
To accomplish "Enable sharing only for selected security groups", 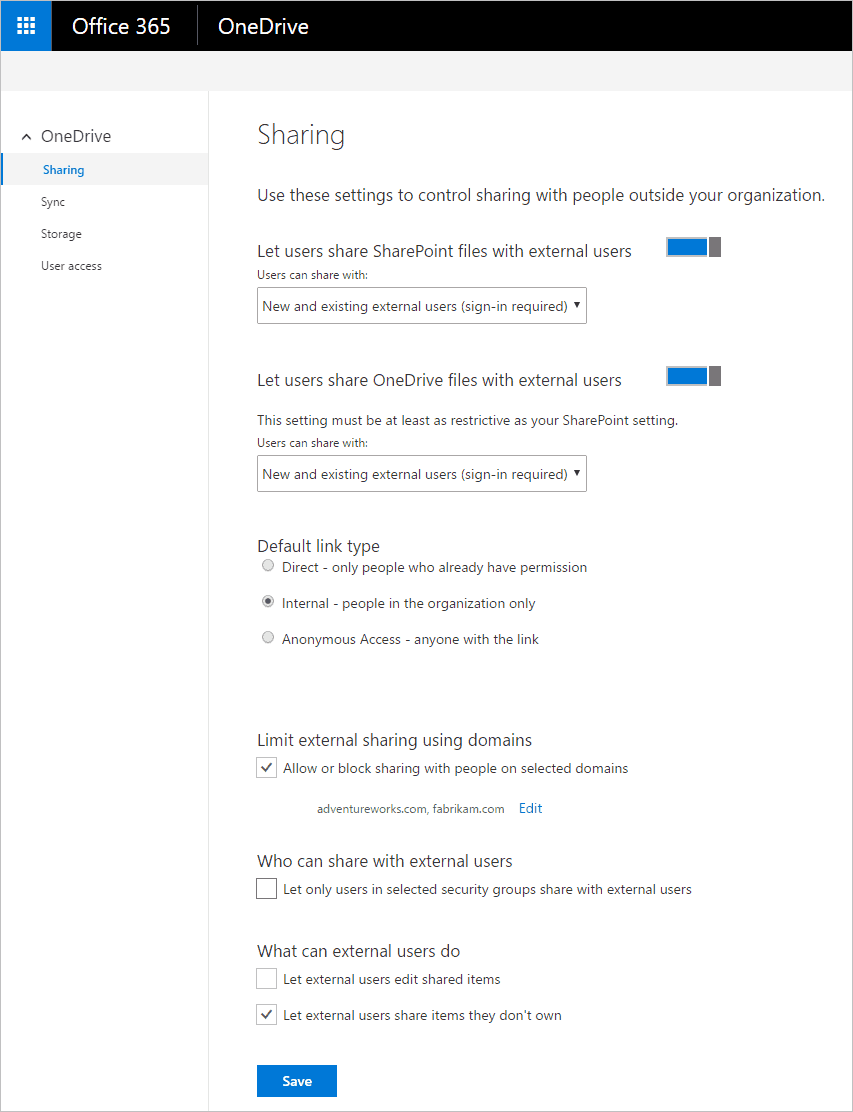I will pos(266,888).
